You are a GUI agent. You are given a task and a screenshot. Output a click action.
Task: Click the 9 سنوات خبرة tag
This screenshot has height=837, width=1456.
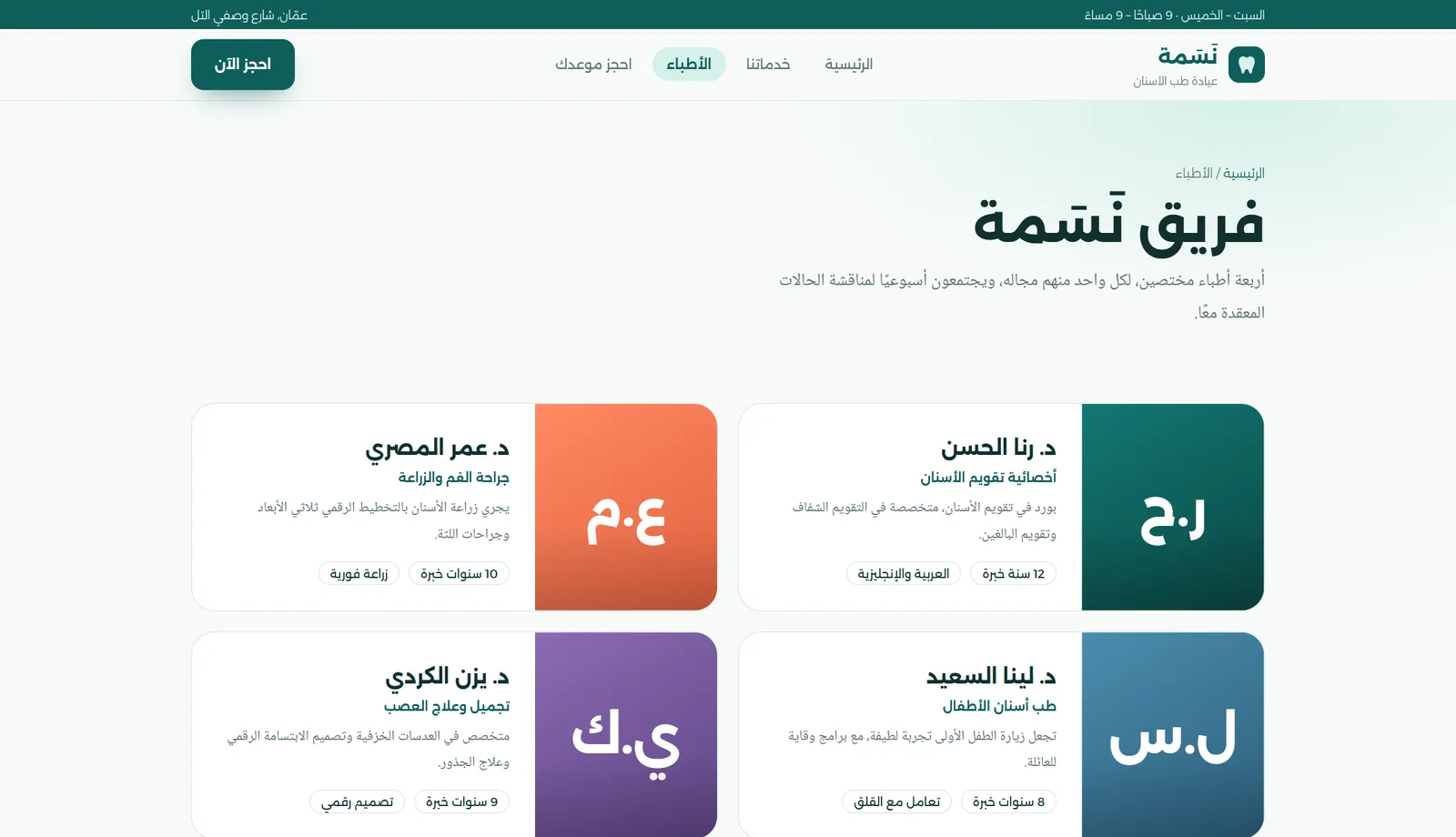click(x=462, y=802)
